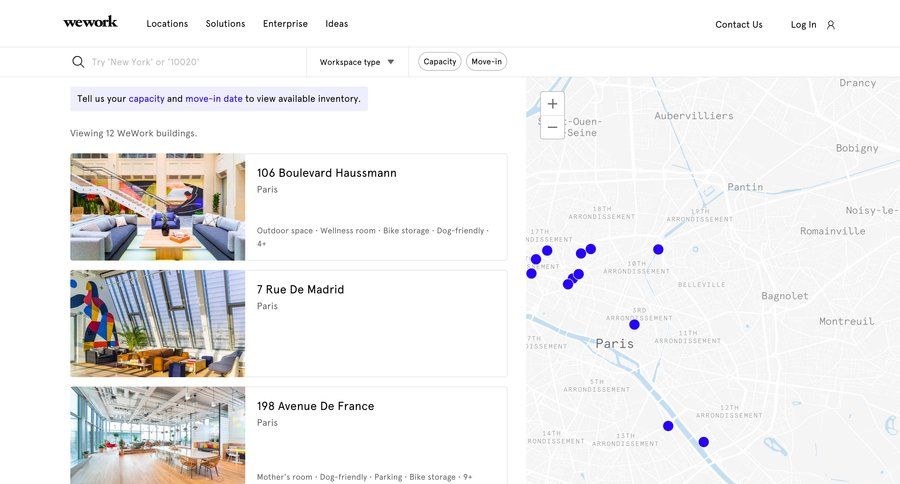Zoom out on the map

pyautogui.click(x=552, y=127)
